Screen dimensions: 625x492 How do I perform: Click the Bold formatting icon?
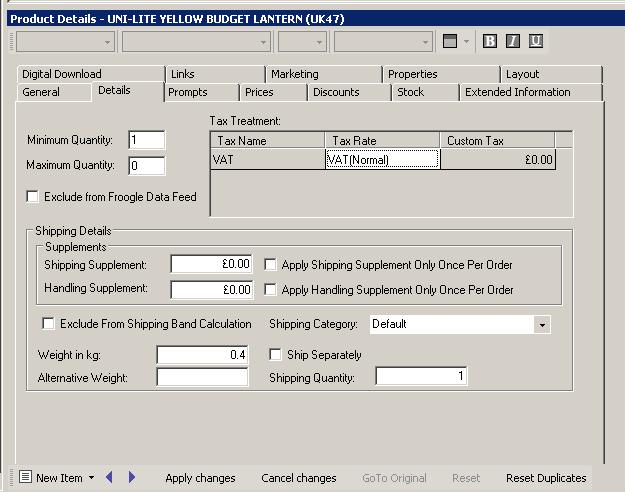(x=490, y=41)
